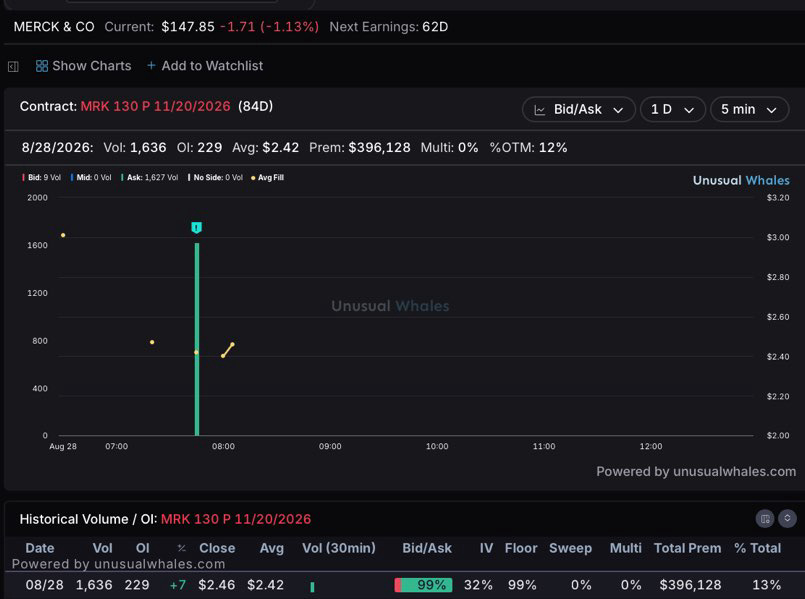Click the 99% bid/ask ratio bar
The width and height of the screenshot is (805, 599).
pyautogui.click(x=424, y=585)
